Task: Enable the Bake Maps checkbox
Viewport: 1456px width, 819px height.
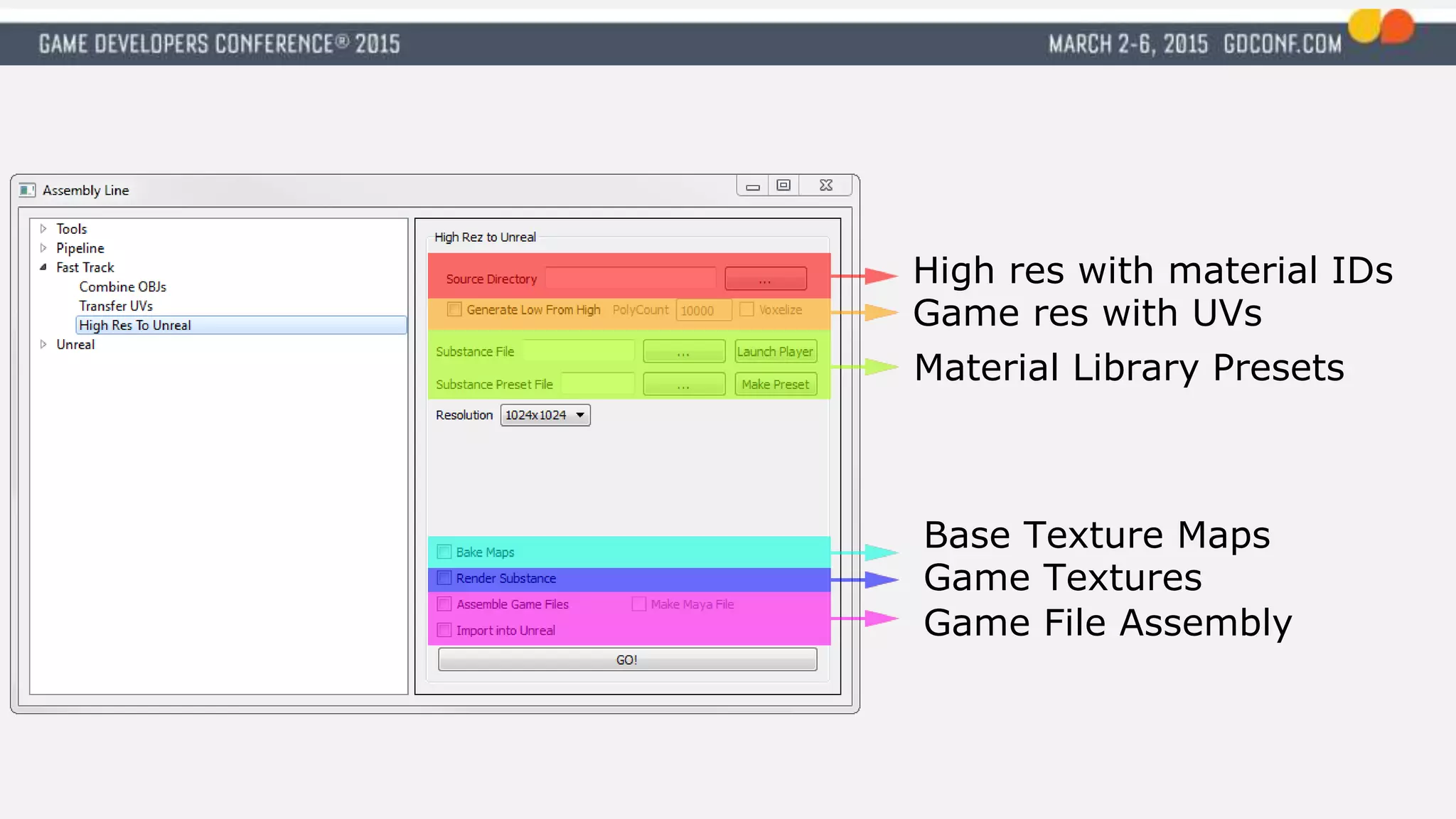Action: [444, 552]
